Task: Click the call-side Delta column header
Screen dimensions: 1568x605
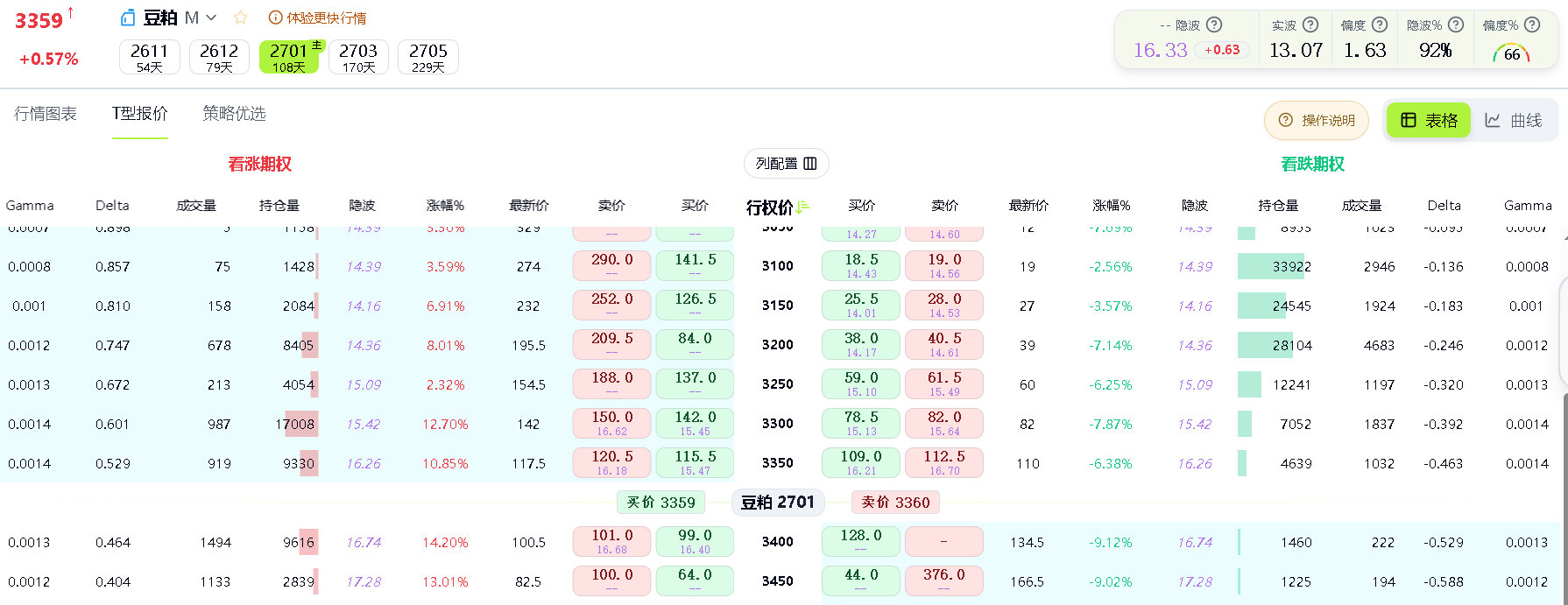Action: [112, 206]
